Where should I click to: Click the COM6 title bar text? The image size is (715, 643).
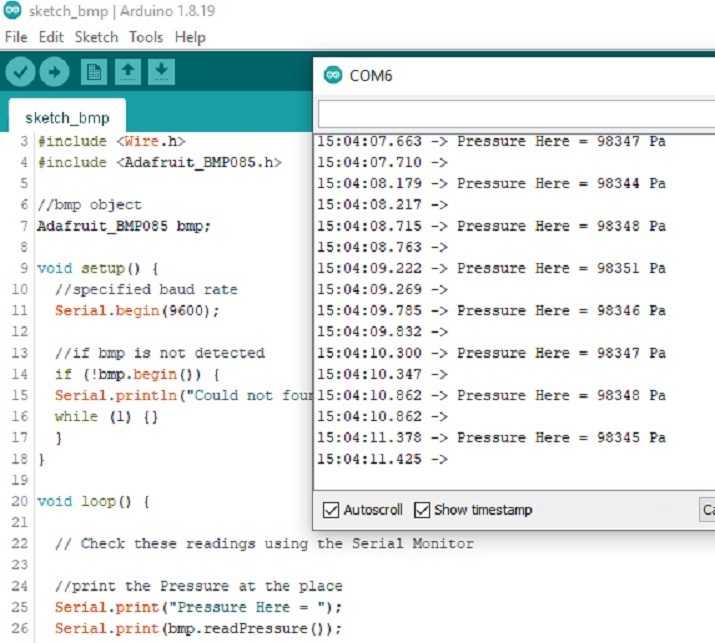[371, 75]
